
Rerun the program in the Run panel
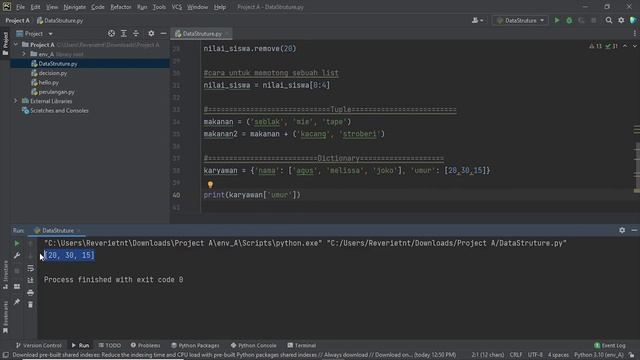[17, 244]
